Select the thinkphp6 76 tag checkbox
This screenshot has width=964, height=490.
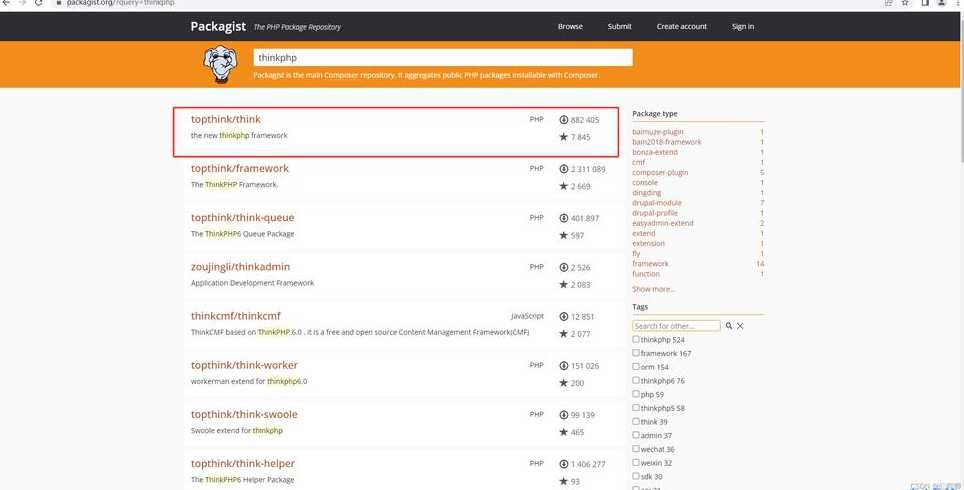coord(636,380)
